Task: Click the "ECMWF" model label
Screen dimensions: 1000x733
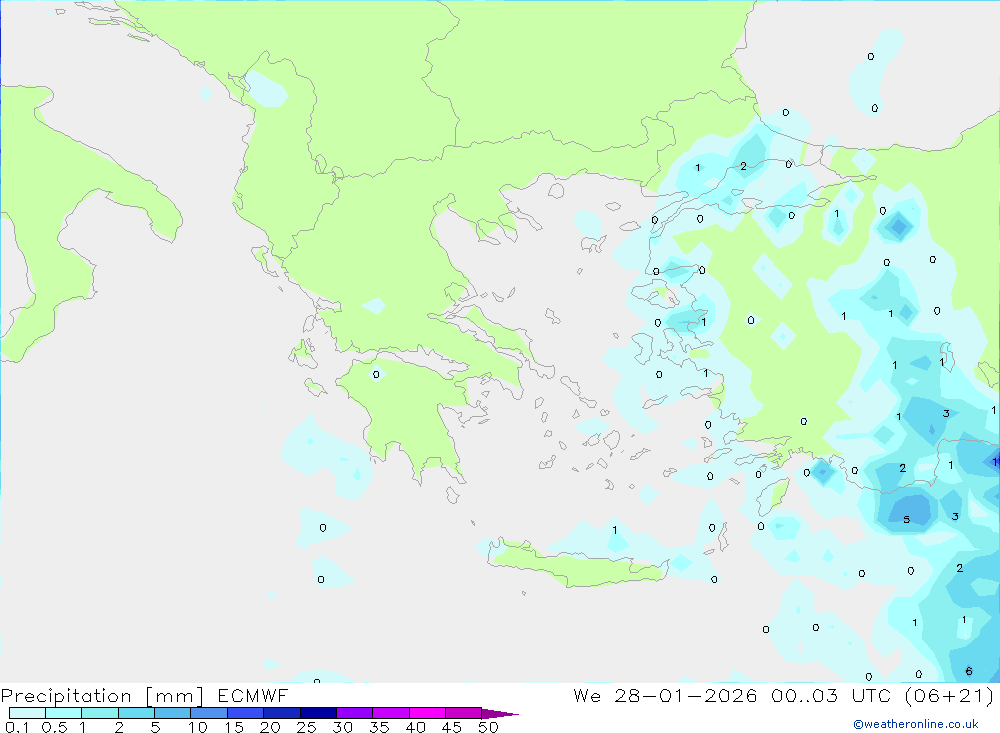Action: [x=253, y=695]
